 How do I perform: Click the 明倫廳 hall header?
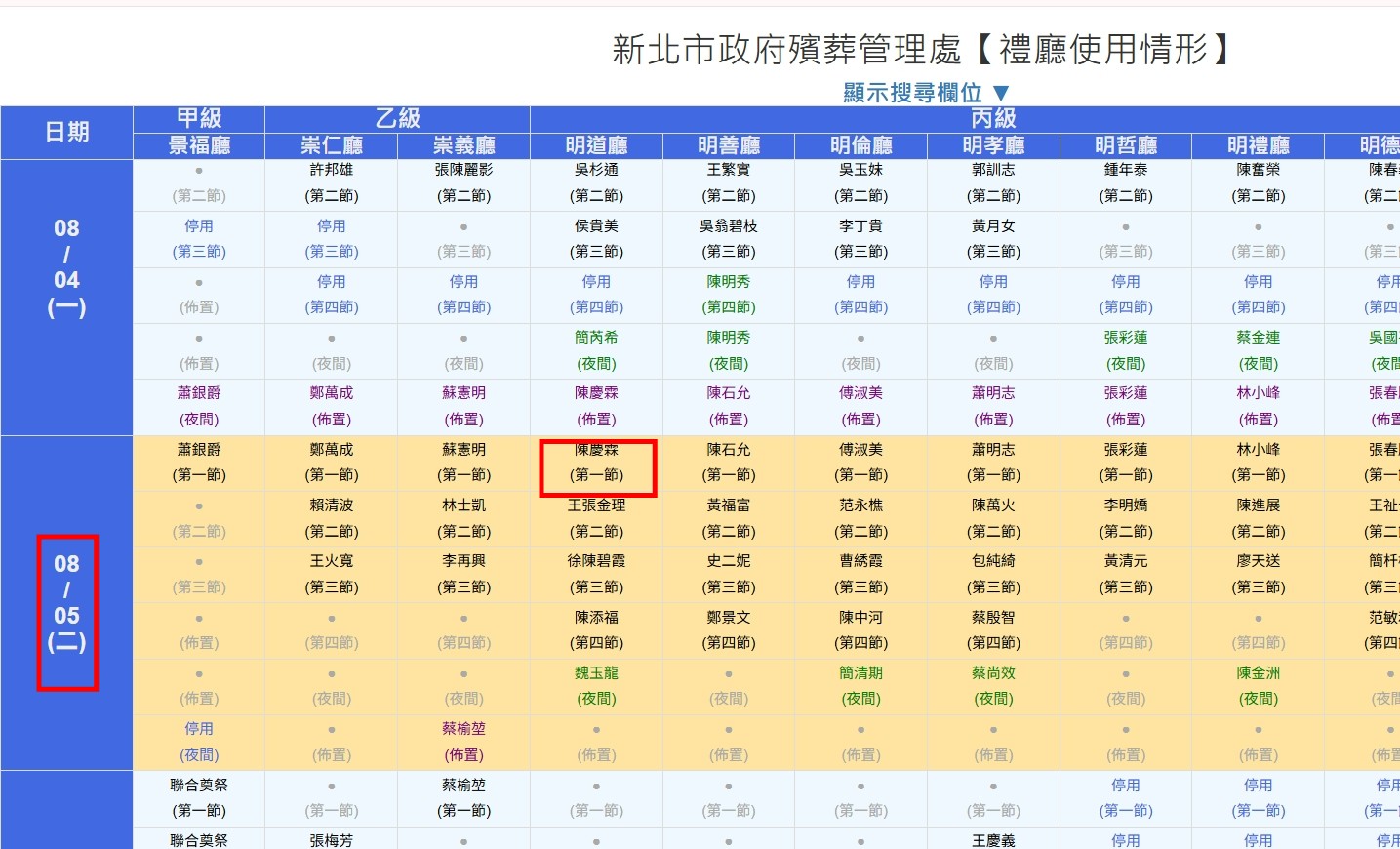pyautogui.click(x=861, y=146)
